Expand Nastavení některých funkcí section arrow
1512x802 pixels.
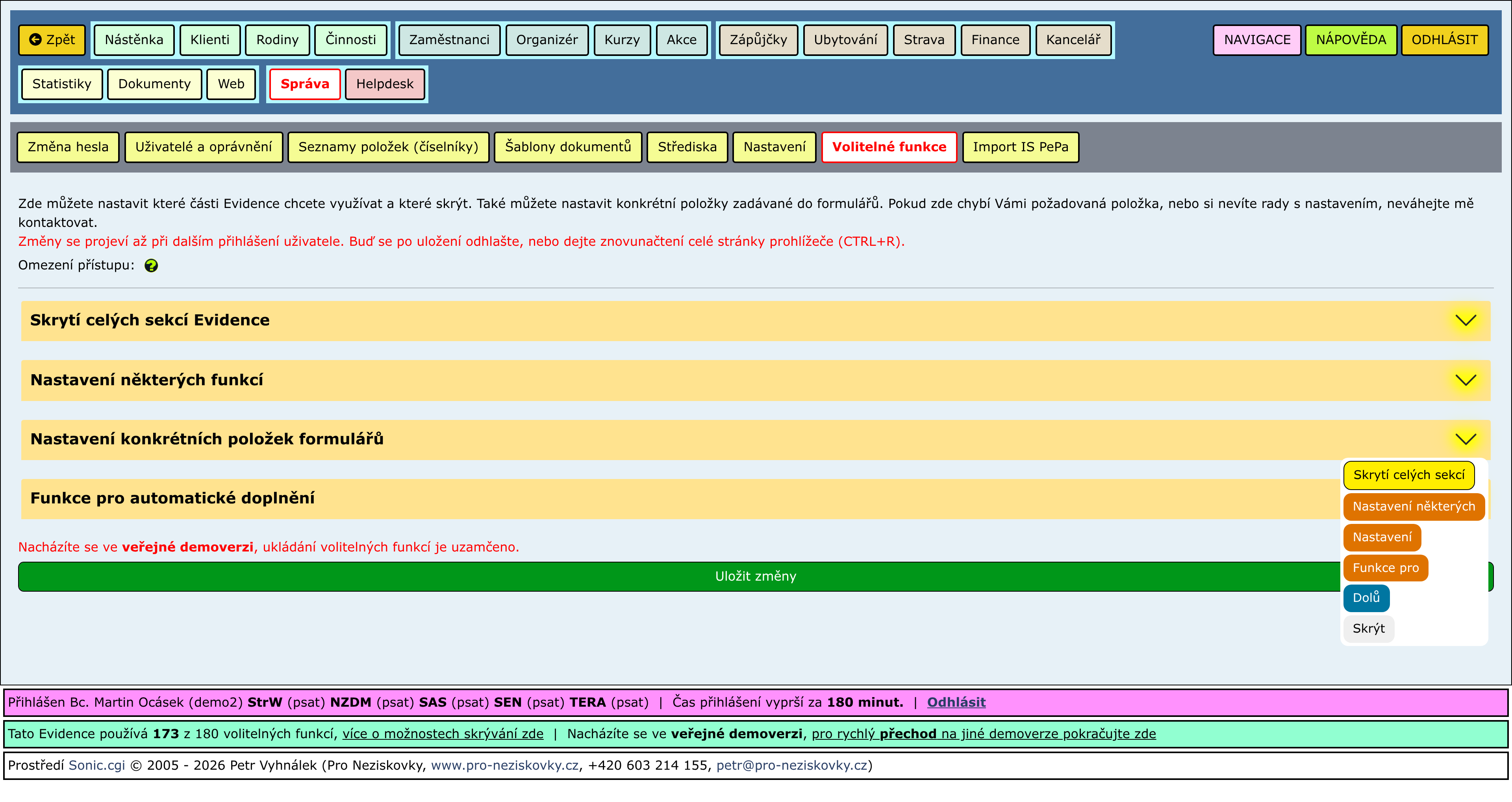pyautogui.click(x=1465, y=381)
